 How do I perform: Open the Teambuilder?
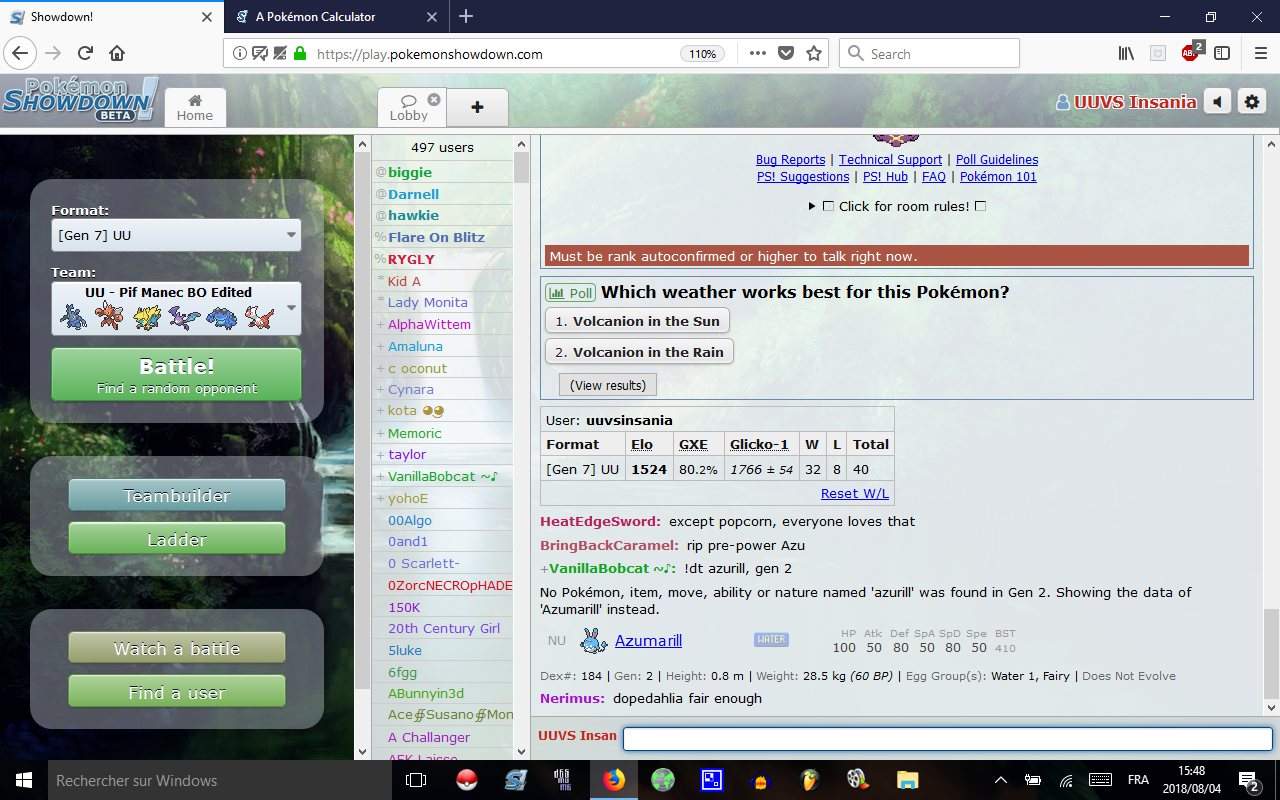coord(176,495)
